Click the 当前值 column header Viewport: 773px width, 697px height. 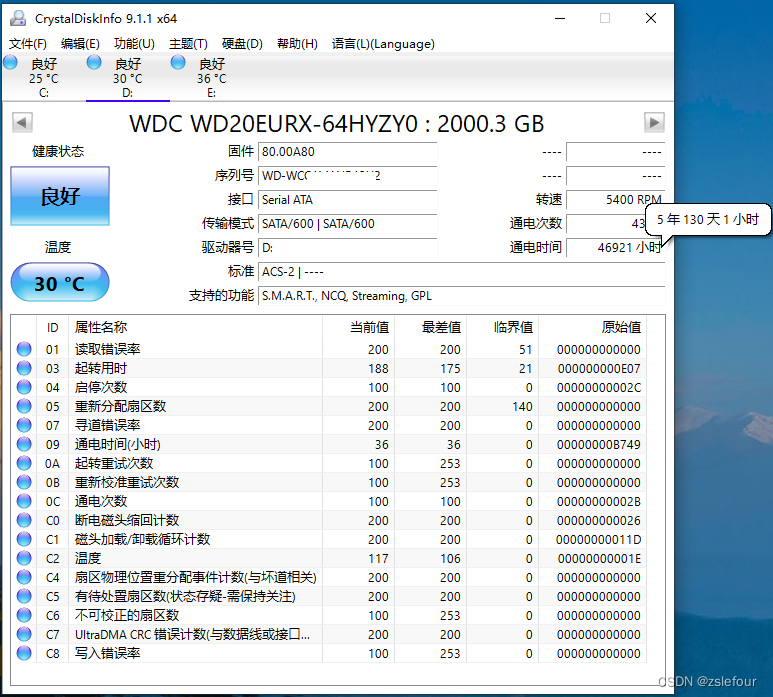[359, 327]
